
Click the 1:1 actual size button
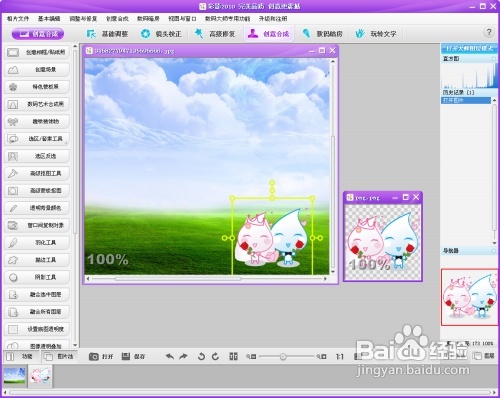[340, 357]
